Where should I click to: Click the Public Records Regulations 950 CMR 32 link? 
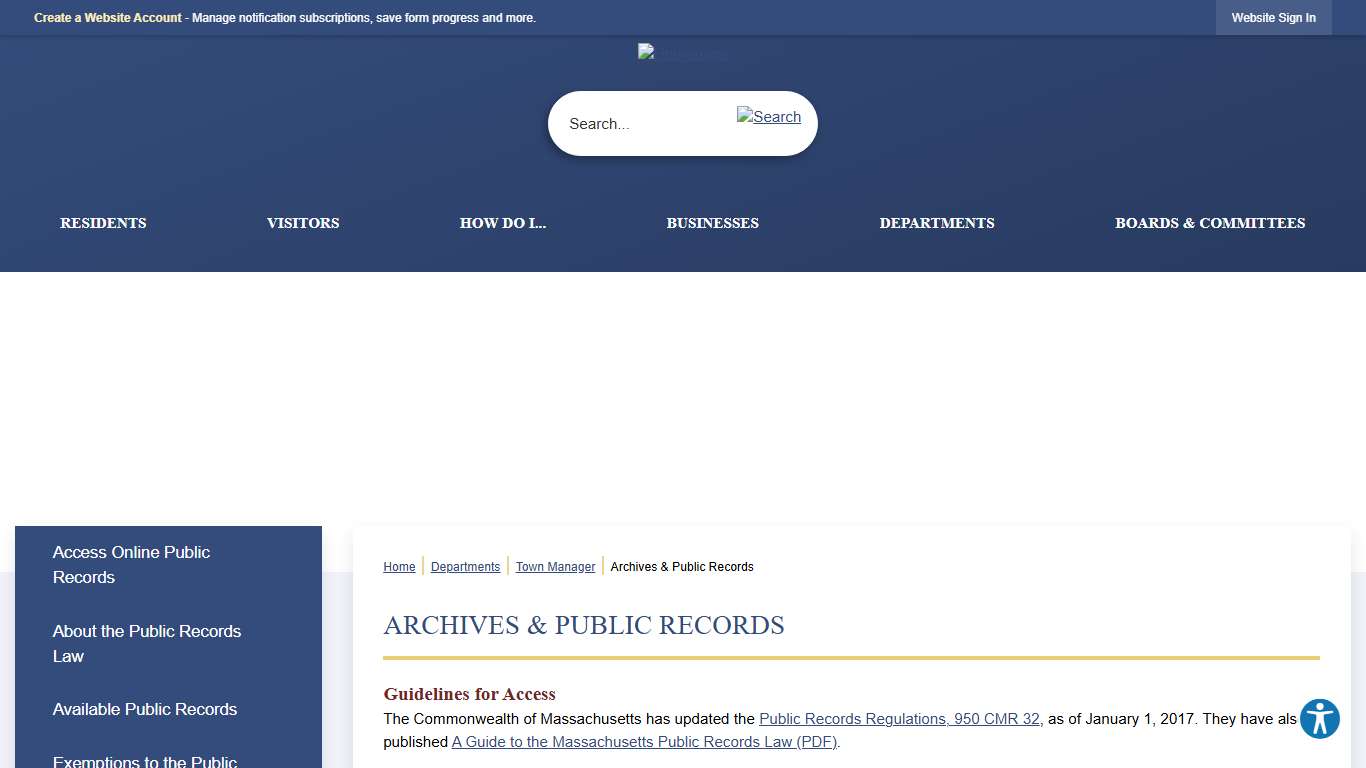(899, 718)
